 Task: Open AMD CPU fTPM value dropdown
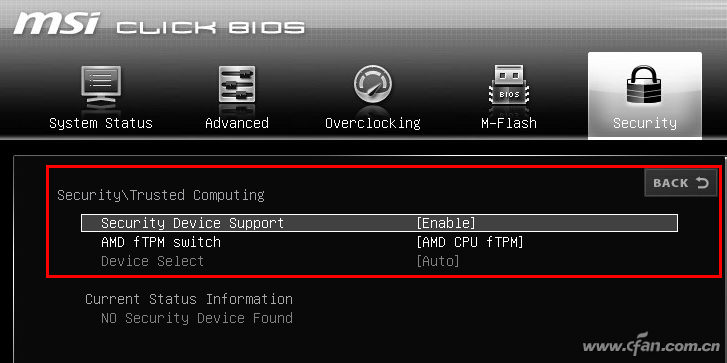[x=470, y=242]
